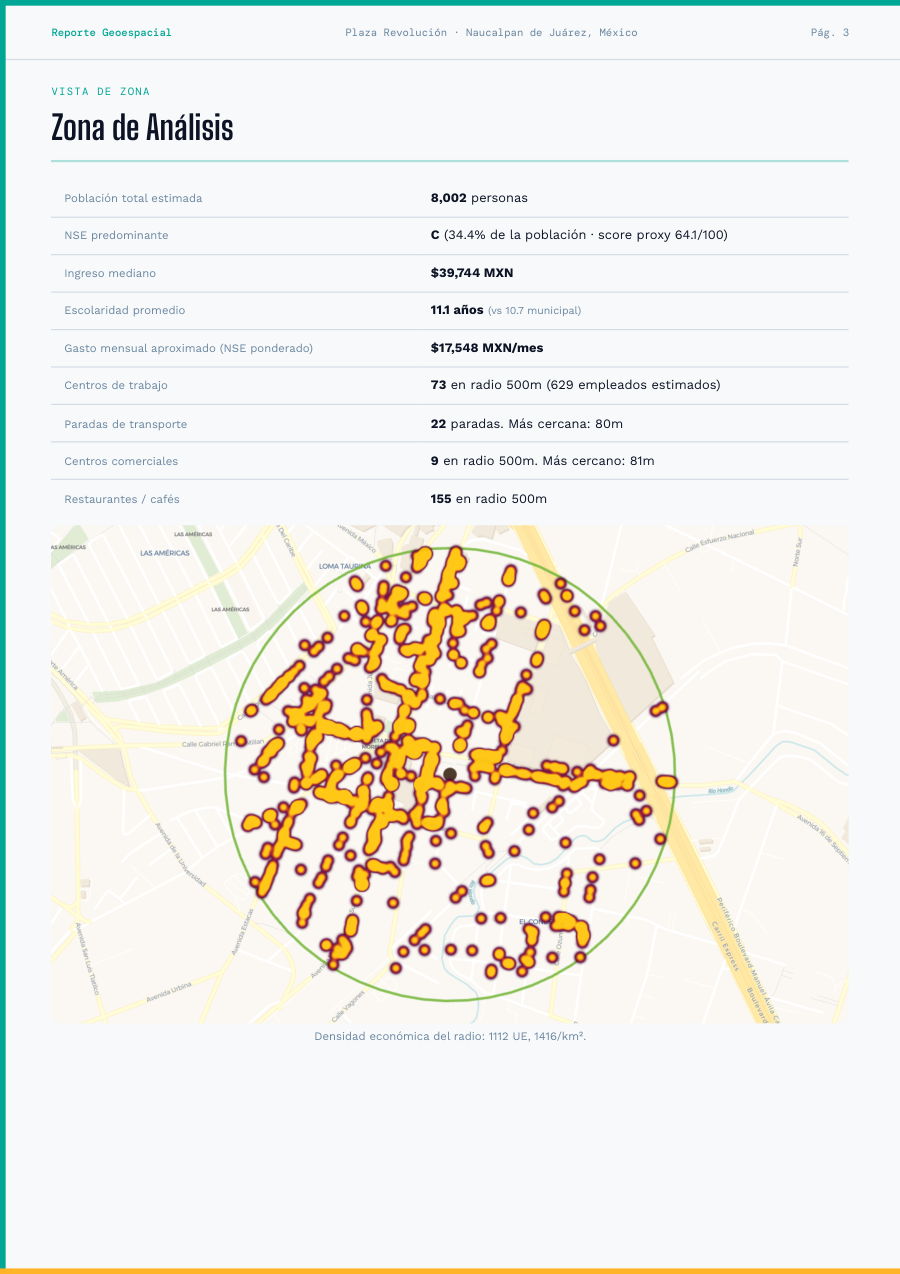
Task: Click the note '(vs 10.7 municipal)'
Action: coord(534,311)
